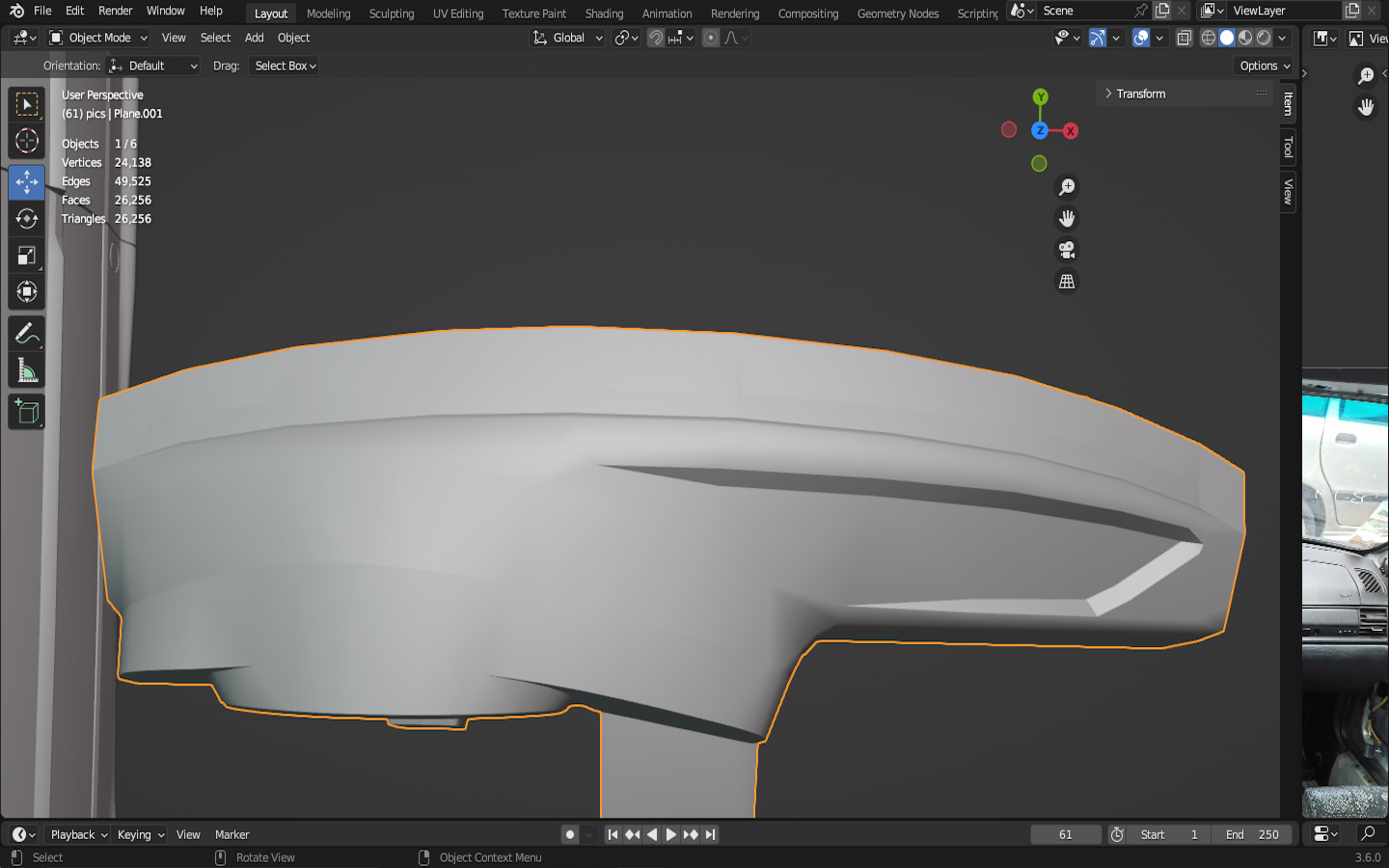Screen dimensions: 1389x868
Task: Open the Object Mode dropdown
Action: (98, 38)
